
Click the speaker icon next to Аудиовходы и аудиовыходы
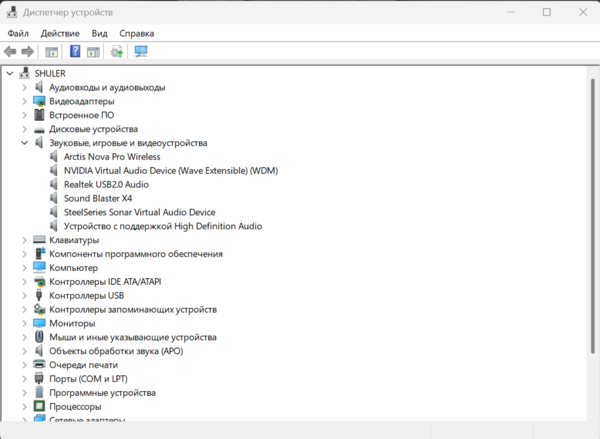pyautogui.click(x=39, y=87)
